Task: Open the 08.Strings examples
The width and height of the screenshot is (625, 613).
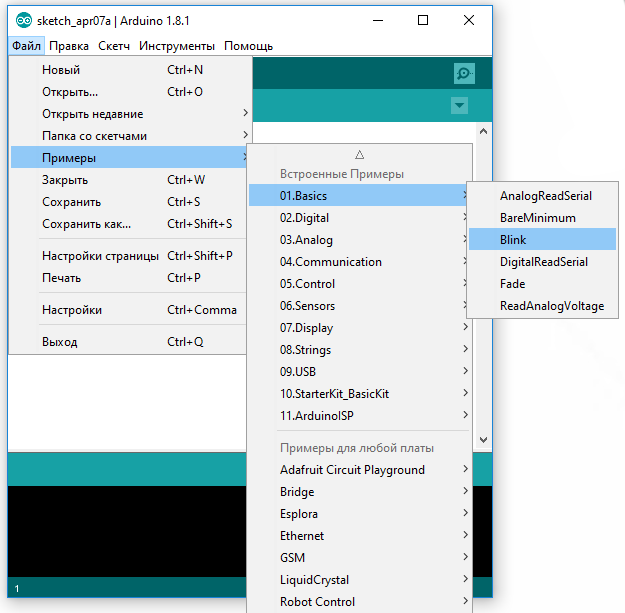Action: pyautogui.click(x=359, y=350)
